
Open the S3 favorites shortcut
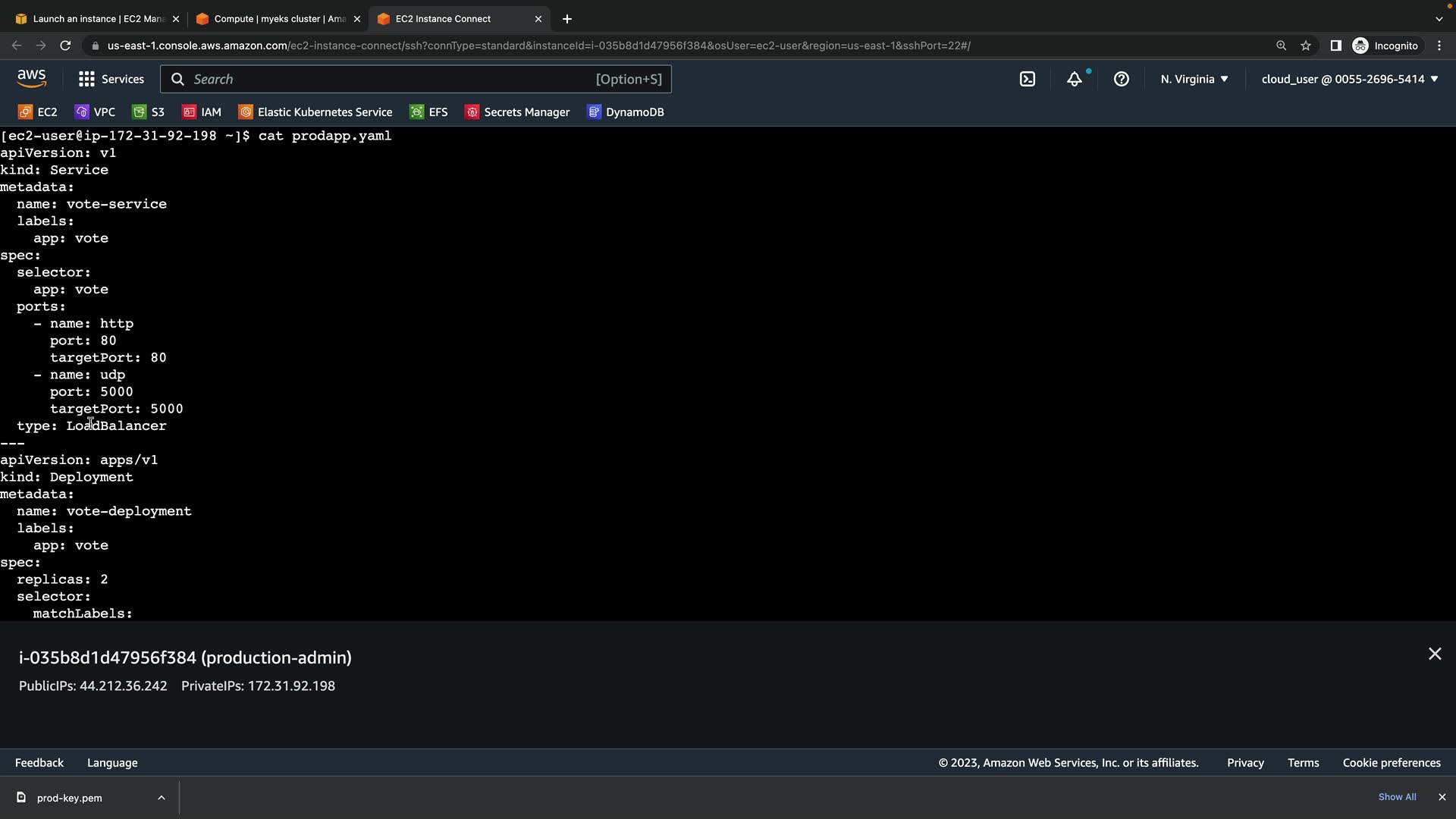[149, 112]
